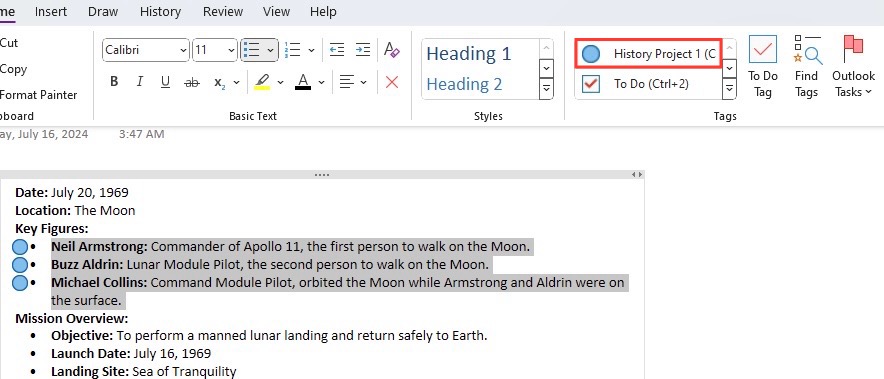Increase indent of the list
The image size is (884, 379).
pos(363,50)
